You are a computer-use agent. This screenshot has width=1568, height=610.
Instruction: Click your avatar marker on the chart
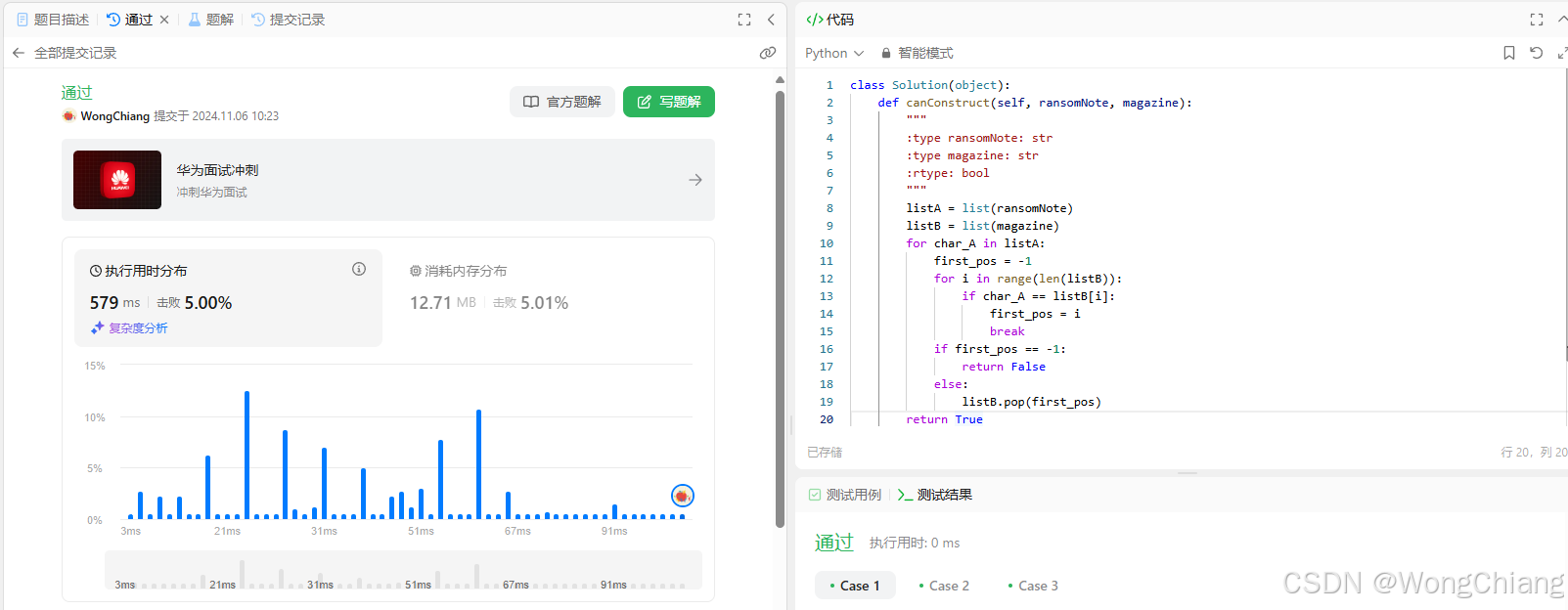coord(683,497)
